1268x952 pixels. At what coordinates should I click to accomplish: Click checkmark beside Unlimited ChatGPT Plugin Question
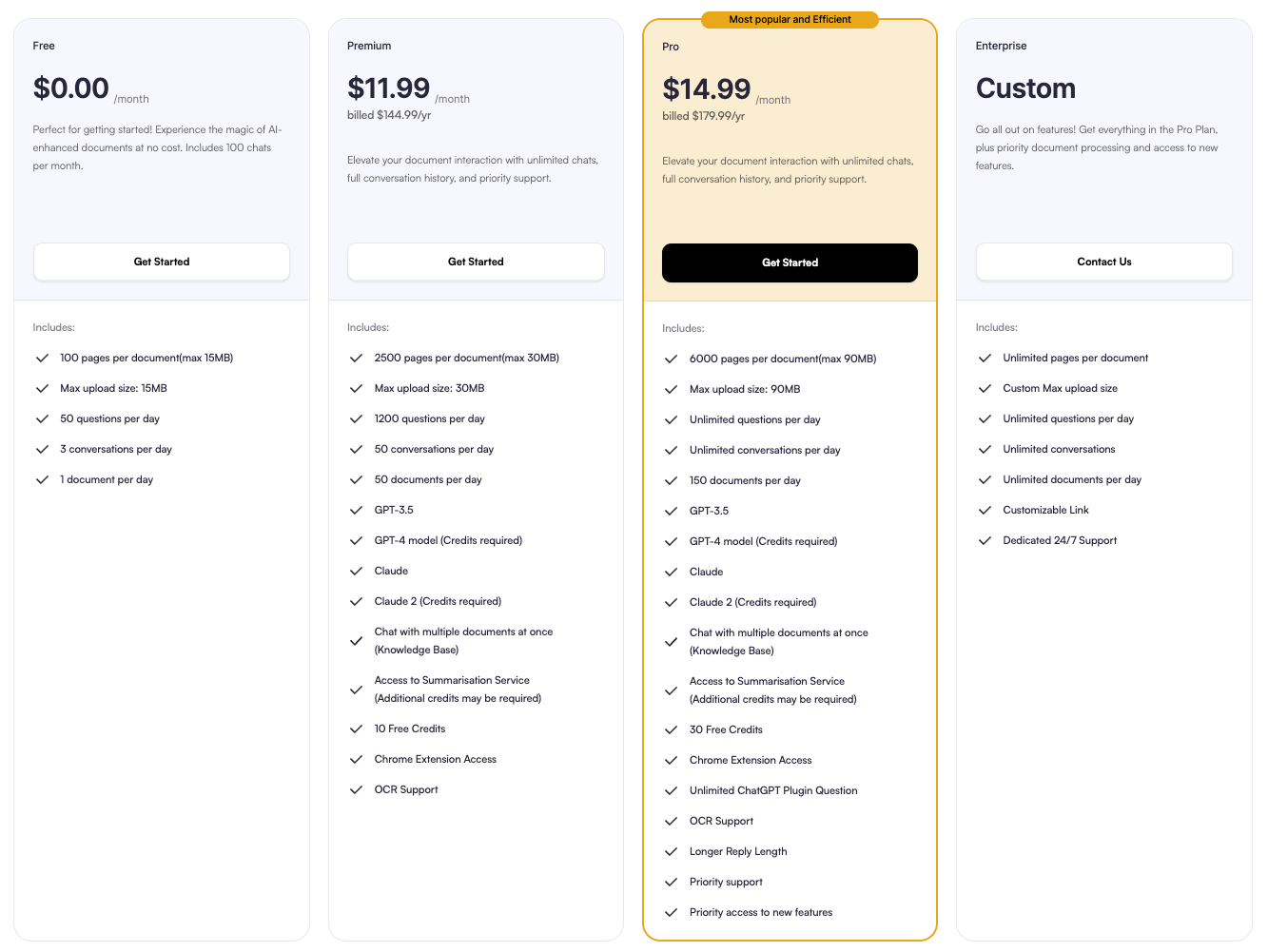pyautogui.click(x=671, y=790)
